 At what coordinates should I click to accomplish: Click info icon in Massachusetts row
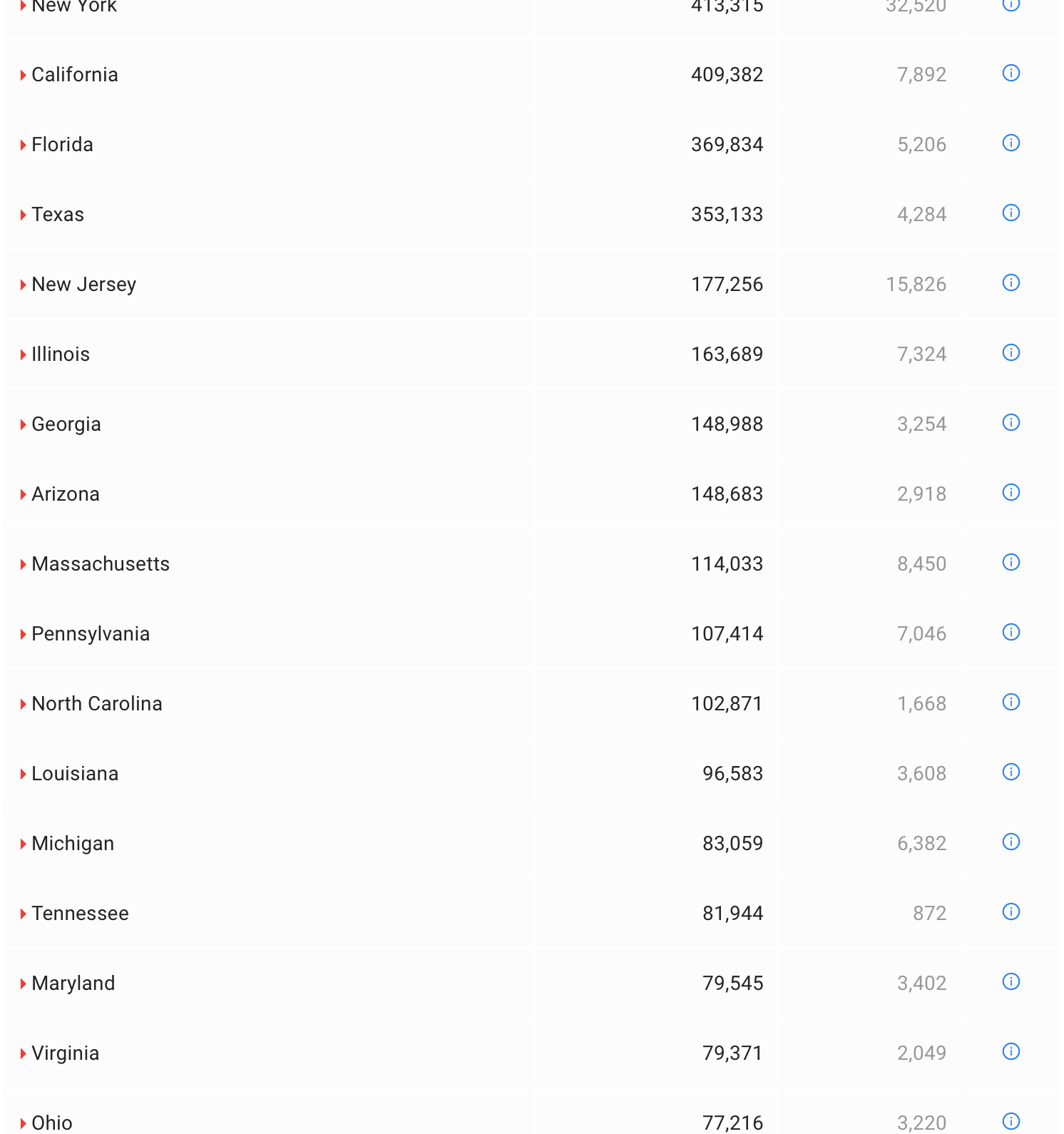coord(1011,563)
